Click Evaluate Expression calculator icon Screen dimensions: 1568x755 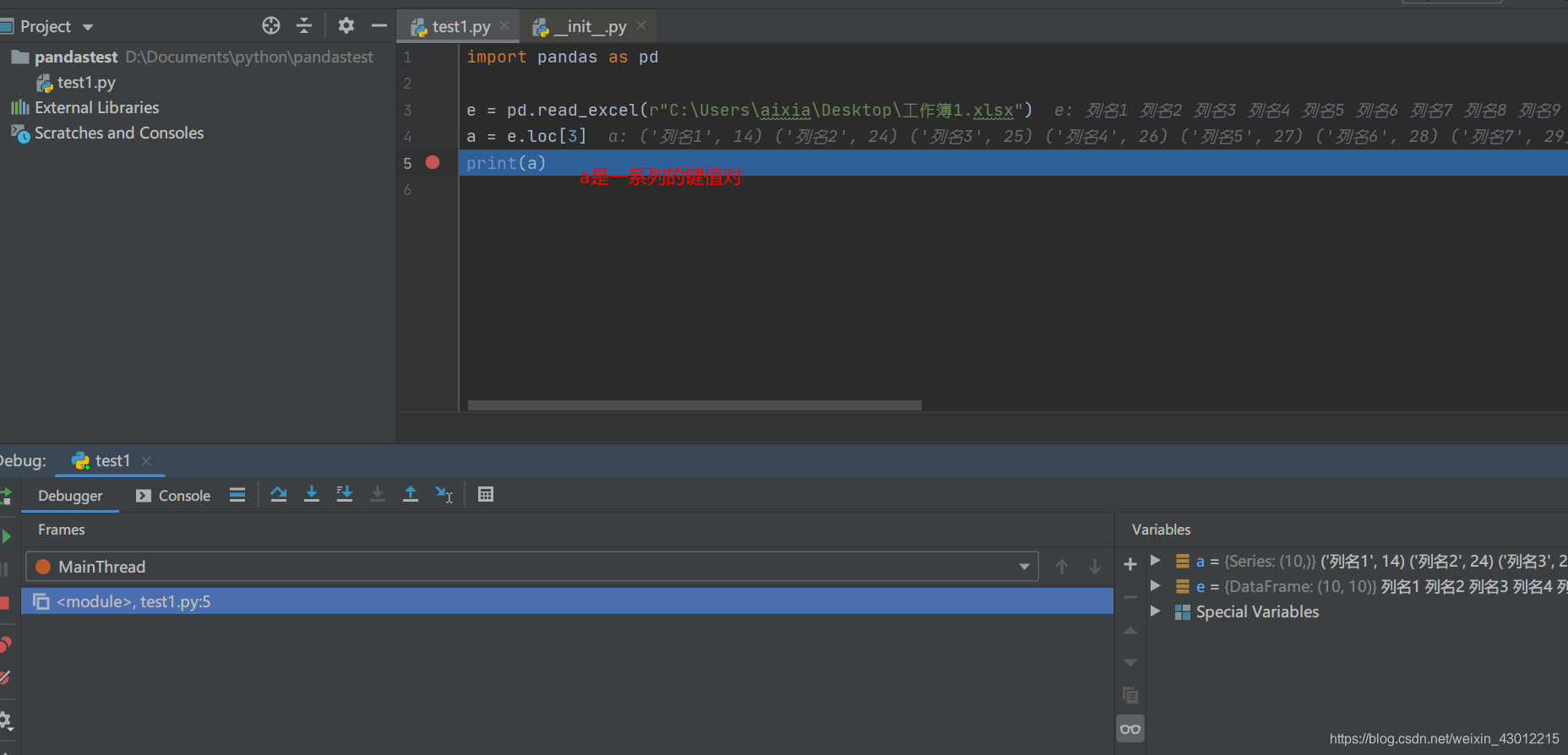pyautogui.click(x=486, y=494)
